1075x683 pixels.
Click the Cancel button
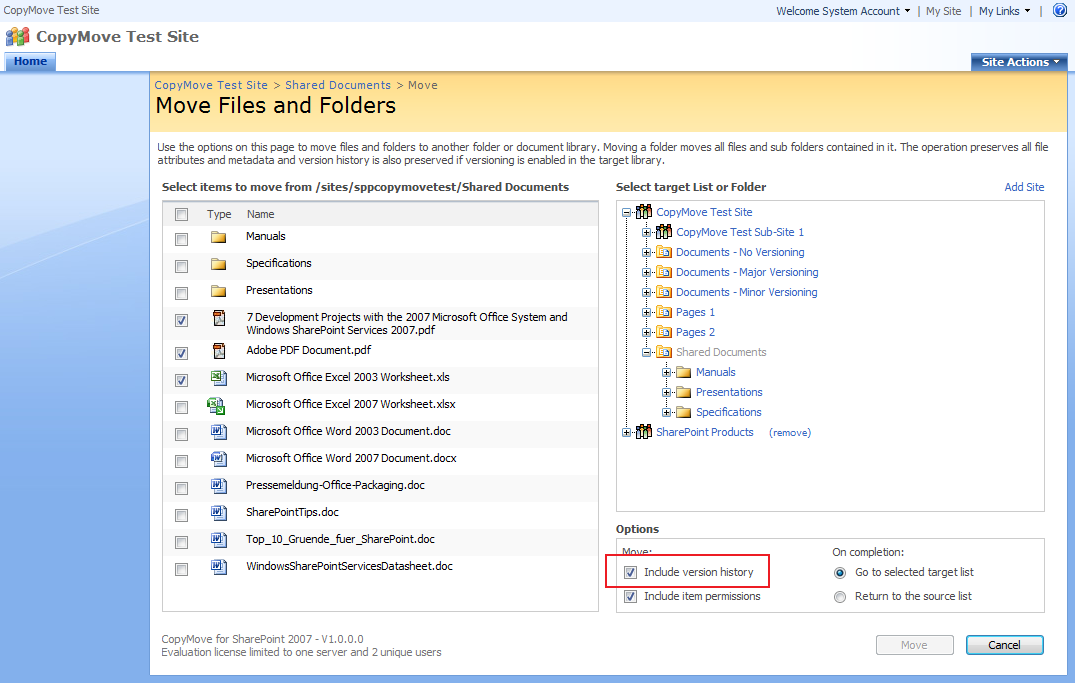1004,645
